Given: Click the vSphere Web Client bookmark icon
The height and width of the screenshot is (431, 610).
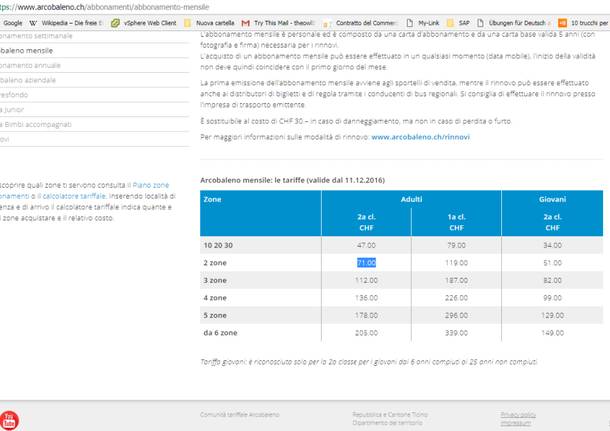Looking at the screenshot, I should click(x=115, y=23).
